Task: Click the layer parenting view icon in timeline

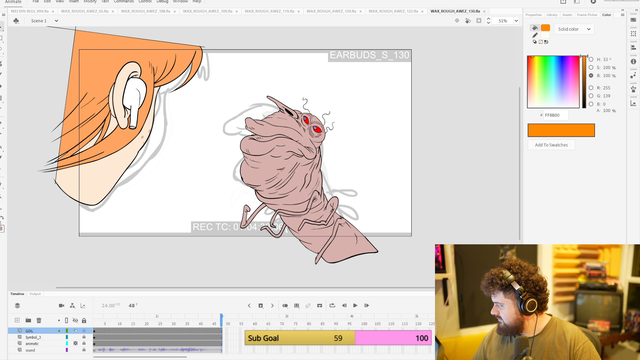Action: point(72,305)
